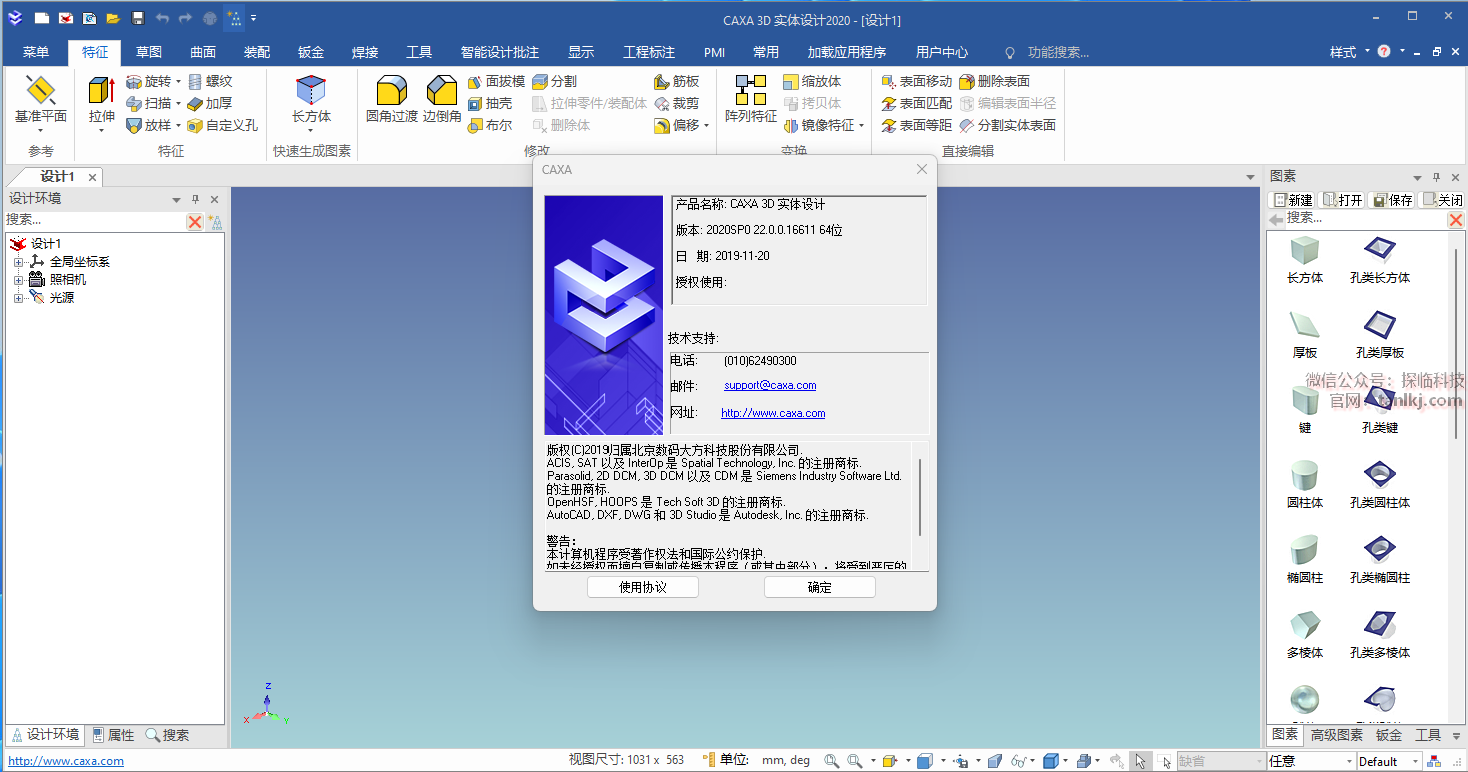Click the save icon in quick access toolbar
The image size is (1468, 772).
pyautogui.click(x=138, y=18)
